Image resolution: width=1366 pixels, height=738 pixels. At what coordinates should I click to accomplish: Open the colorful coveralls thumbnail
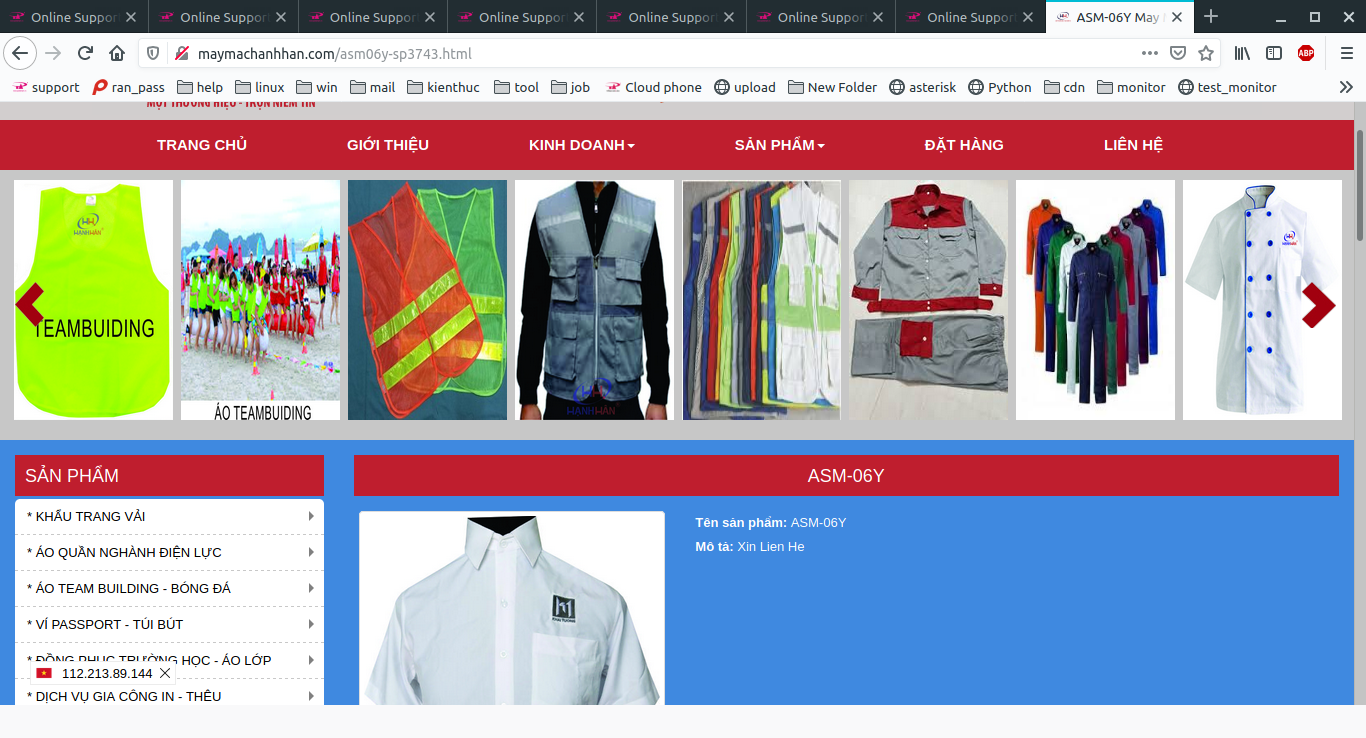tap(1095, 300)
